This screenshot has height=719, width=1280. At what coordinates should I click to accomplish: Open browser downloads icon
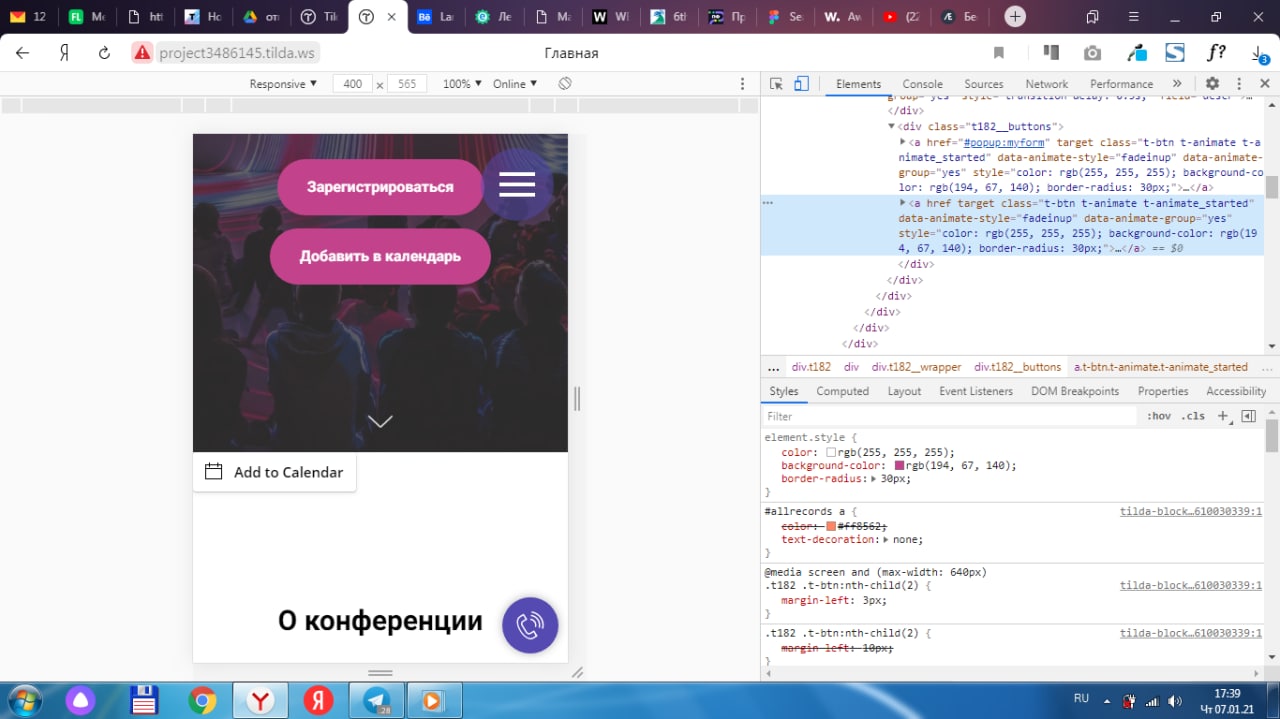(1258, 53)
